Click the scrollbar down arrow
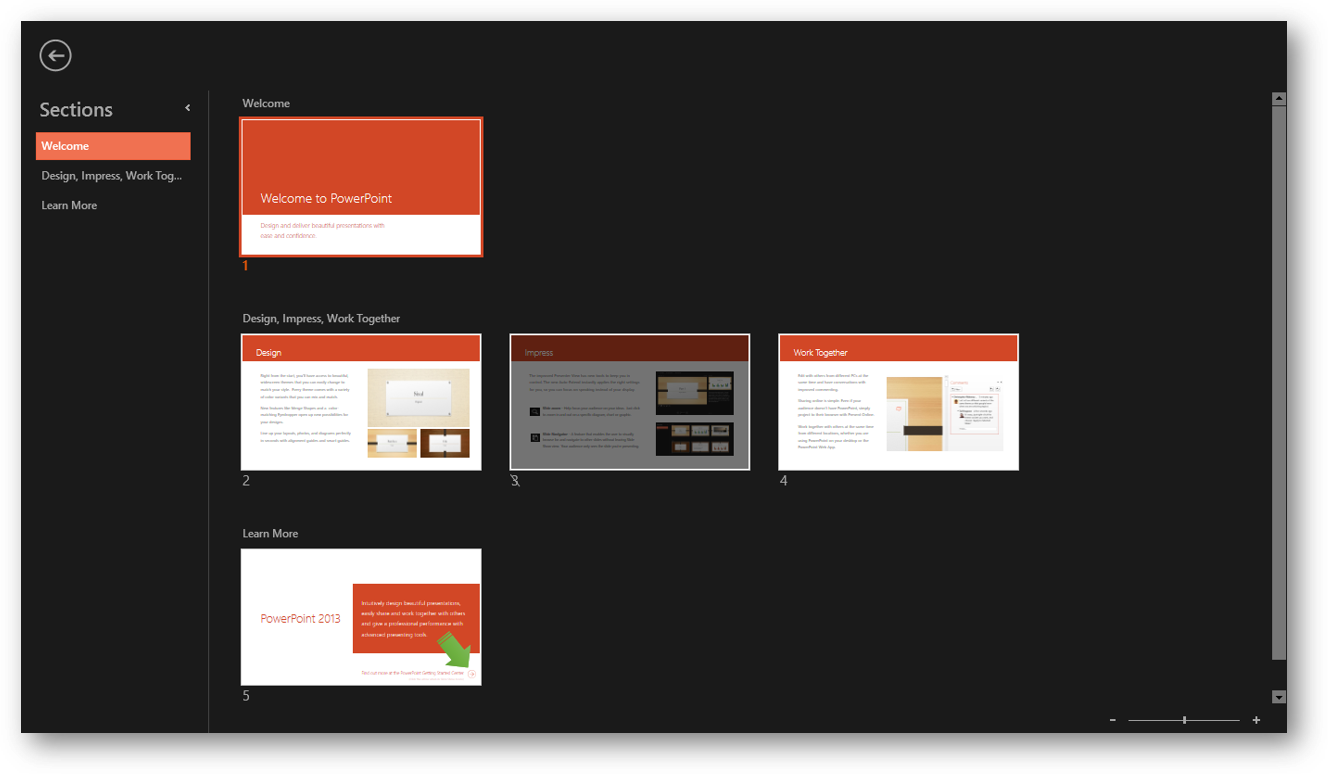Screen dimensions: 1328x774 click(x=1279, y=697)
